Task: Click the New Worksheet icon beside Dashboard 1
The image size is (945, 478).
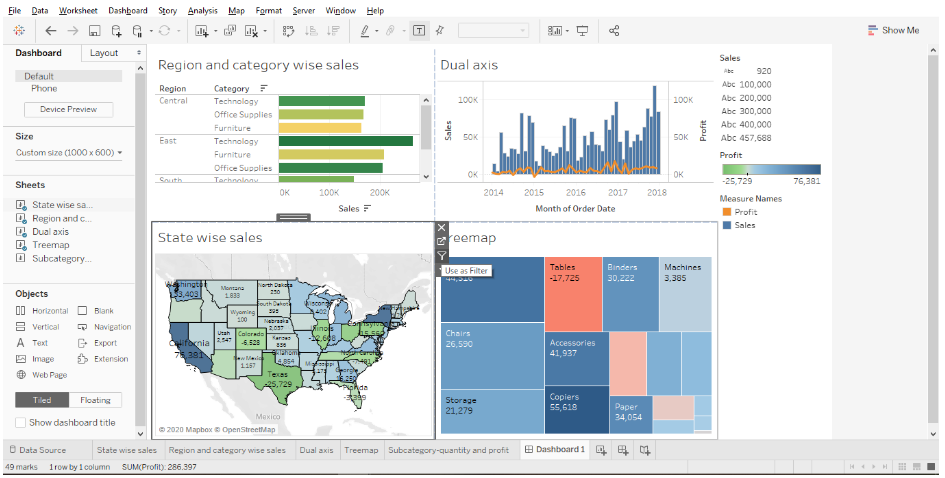Action: 602,451
